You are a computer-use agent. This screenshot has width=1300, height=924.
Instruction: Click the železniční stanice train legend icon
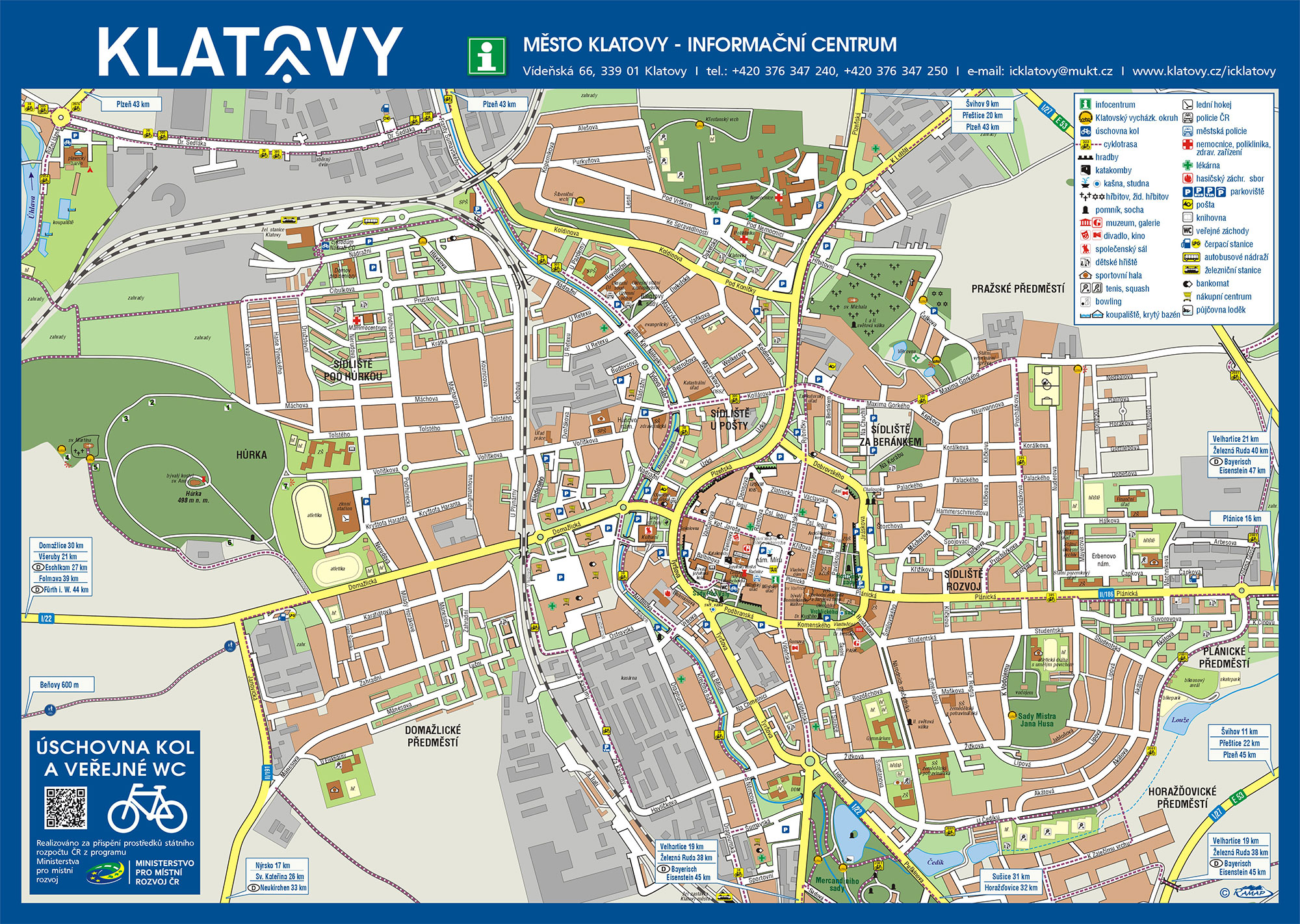pyautogui.click(x=1191, y=270)
